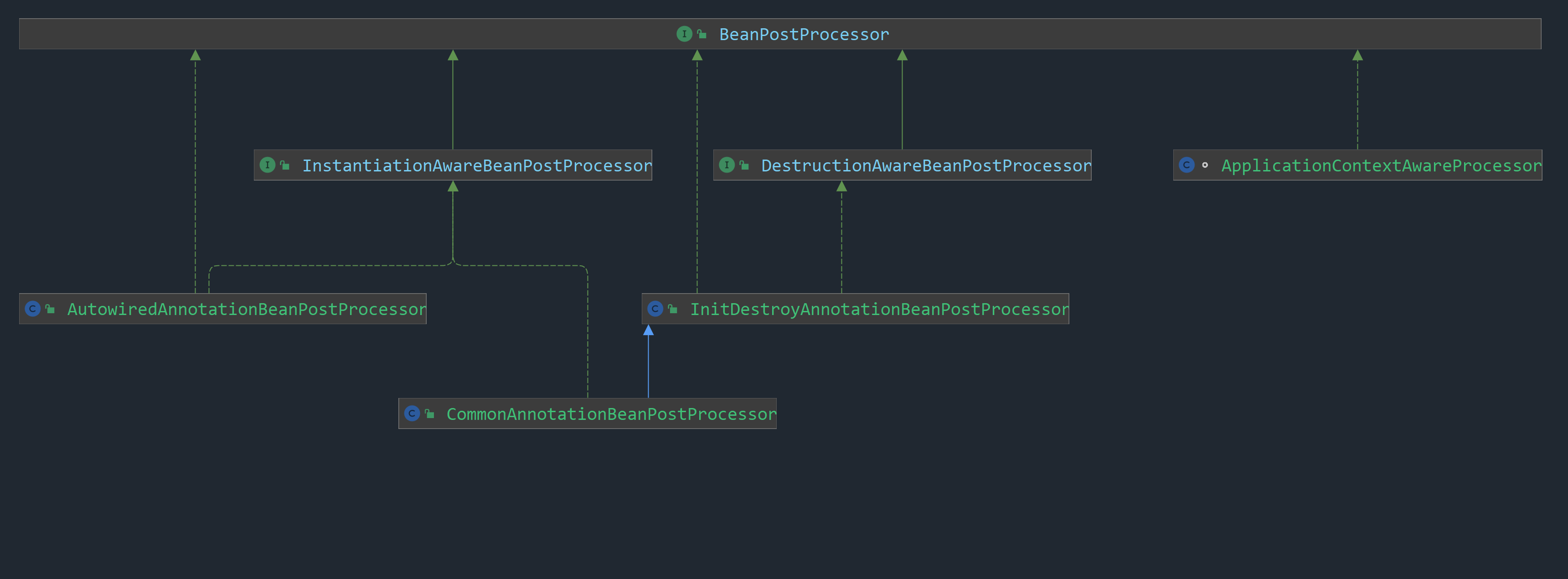Click the public lock icon on BeanPostProcessor
1568x579 pixels.
(702, 34)
